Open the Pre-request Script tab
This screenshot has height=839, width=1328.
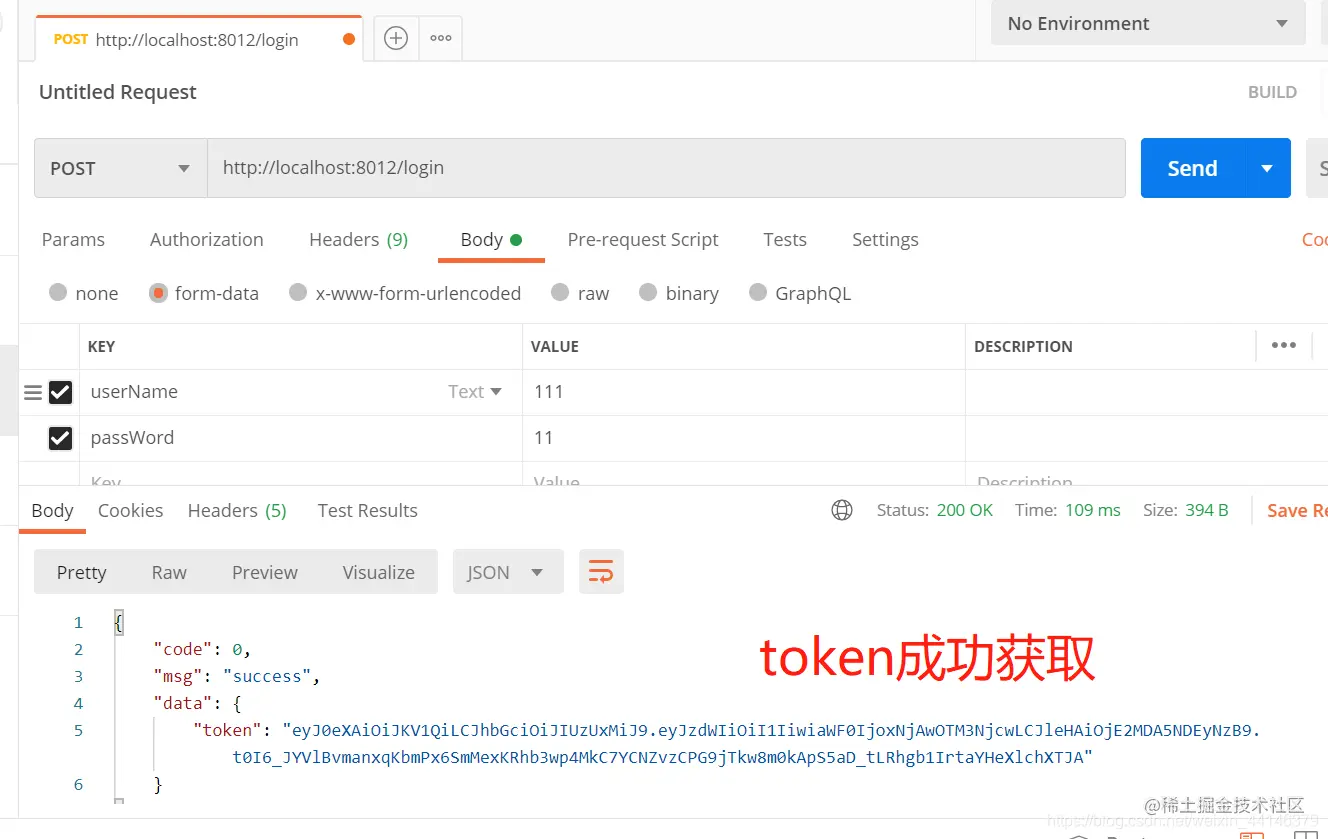(643, 240)
